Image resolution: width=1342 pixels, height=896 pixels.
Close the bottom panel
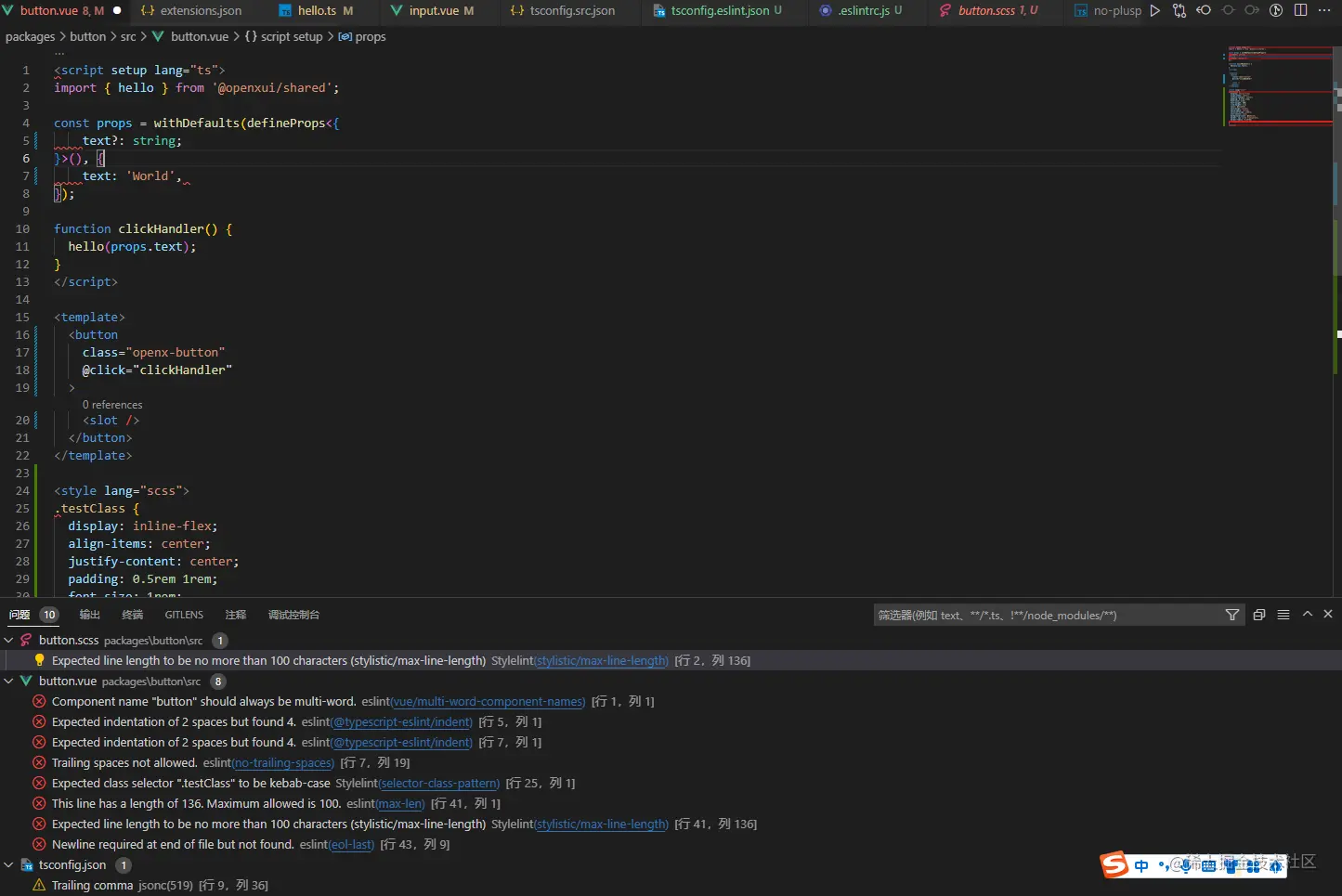tap(1328, 614)
